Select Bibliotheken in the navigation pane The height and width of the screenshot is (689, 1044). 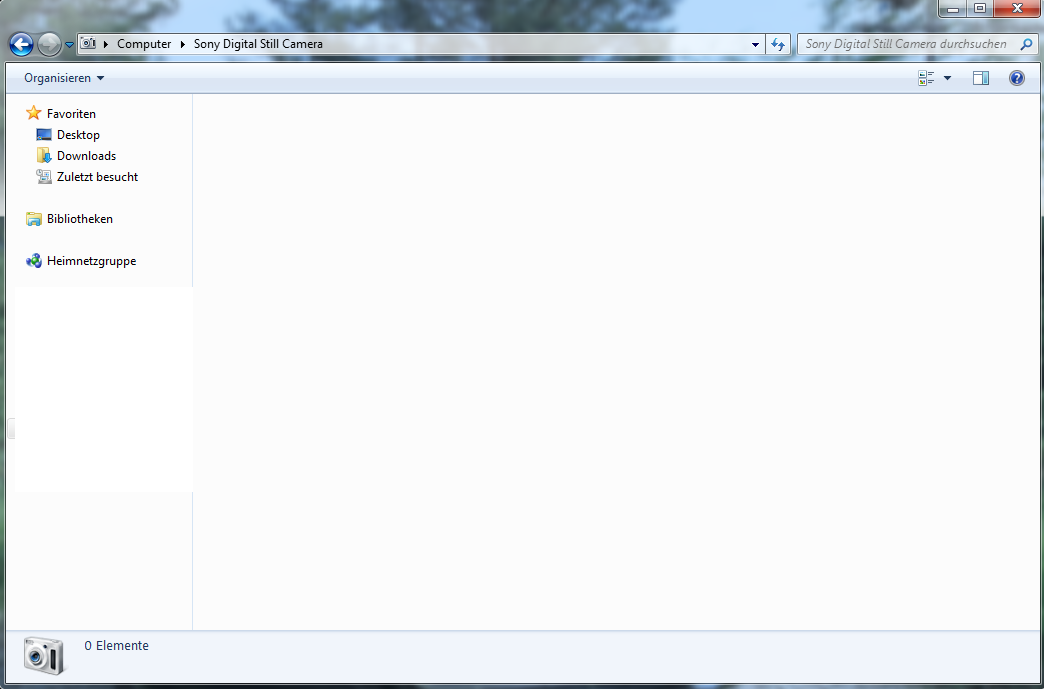80,219
